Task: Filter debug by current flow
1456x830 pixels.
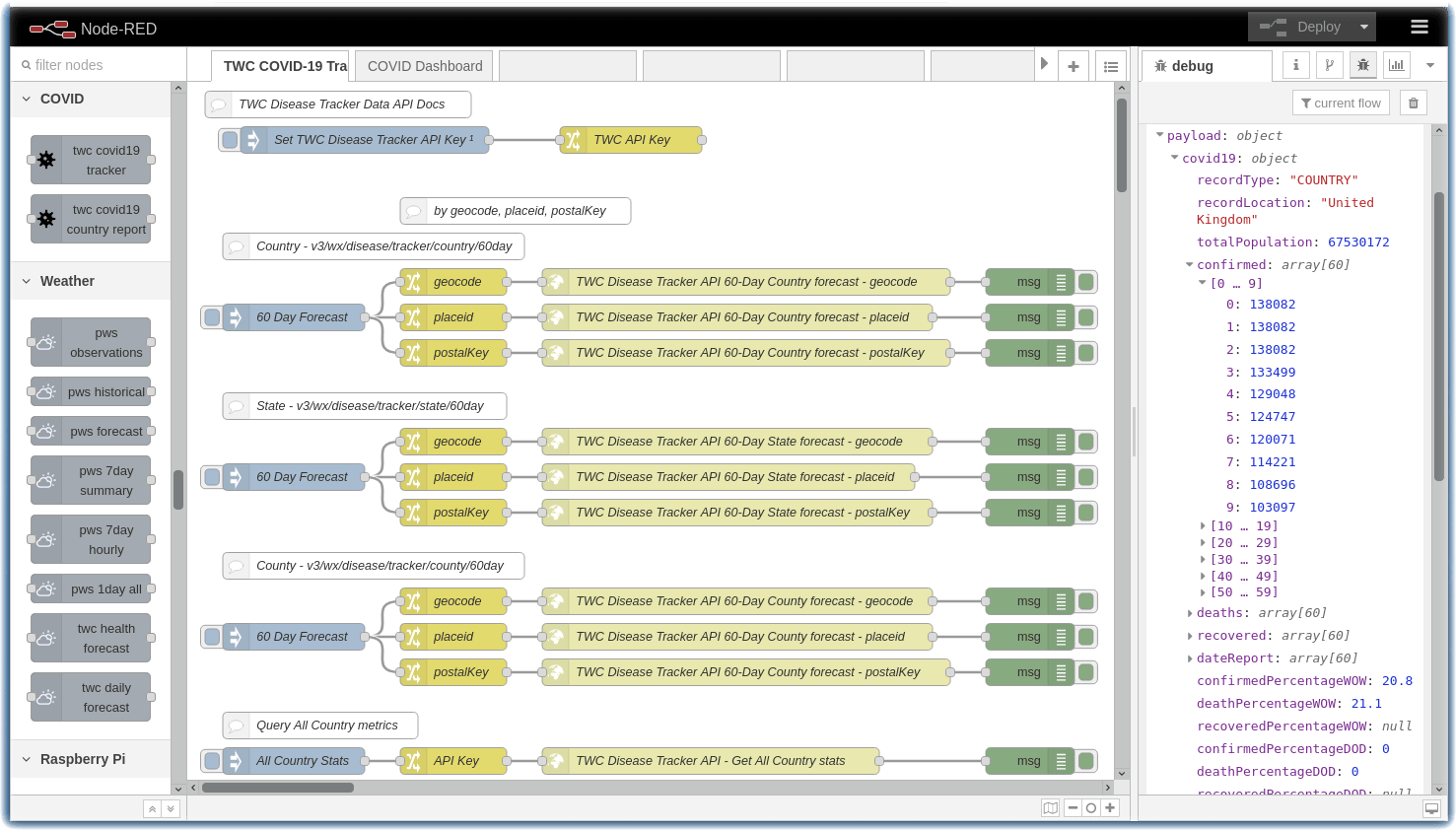Action: point(1341,103)
